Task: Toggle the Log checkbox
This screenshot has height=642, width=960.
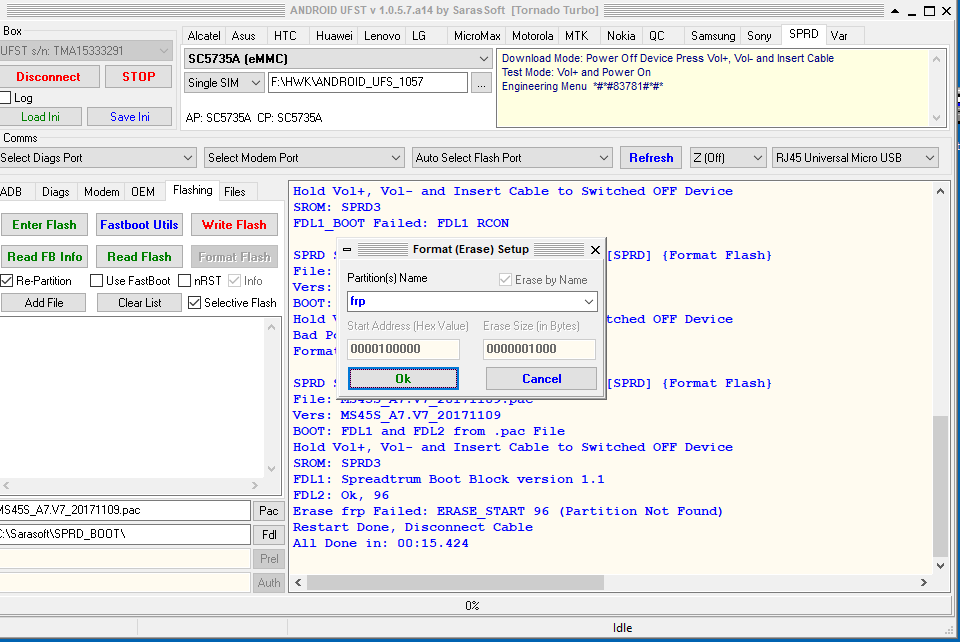Action: (x=6, y=98)
